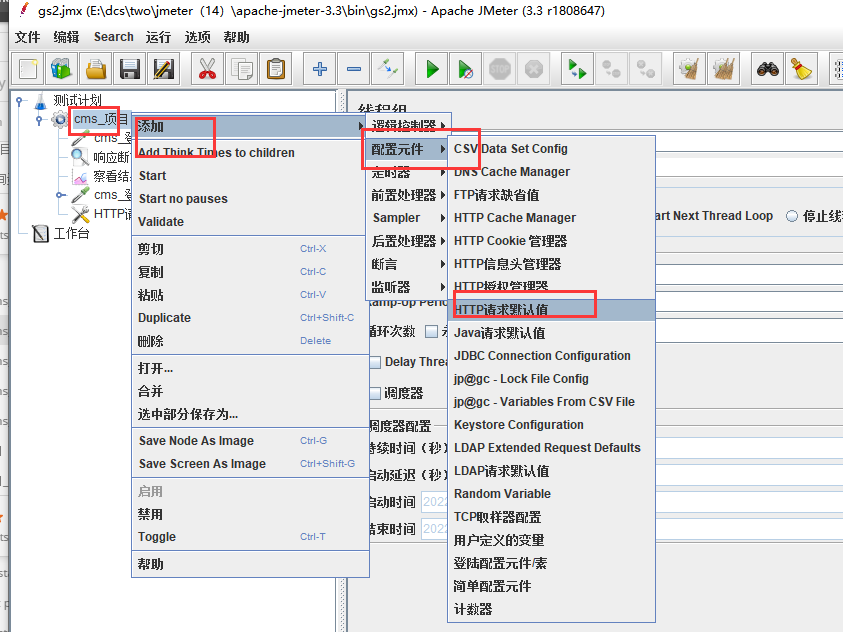The height and width of the screenshot is (632, 843).
Task: Click the Open file folder icon
Action: coord(96,69)
